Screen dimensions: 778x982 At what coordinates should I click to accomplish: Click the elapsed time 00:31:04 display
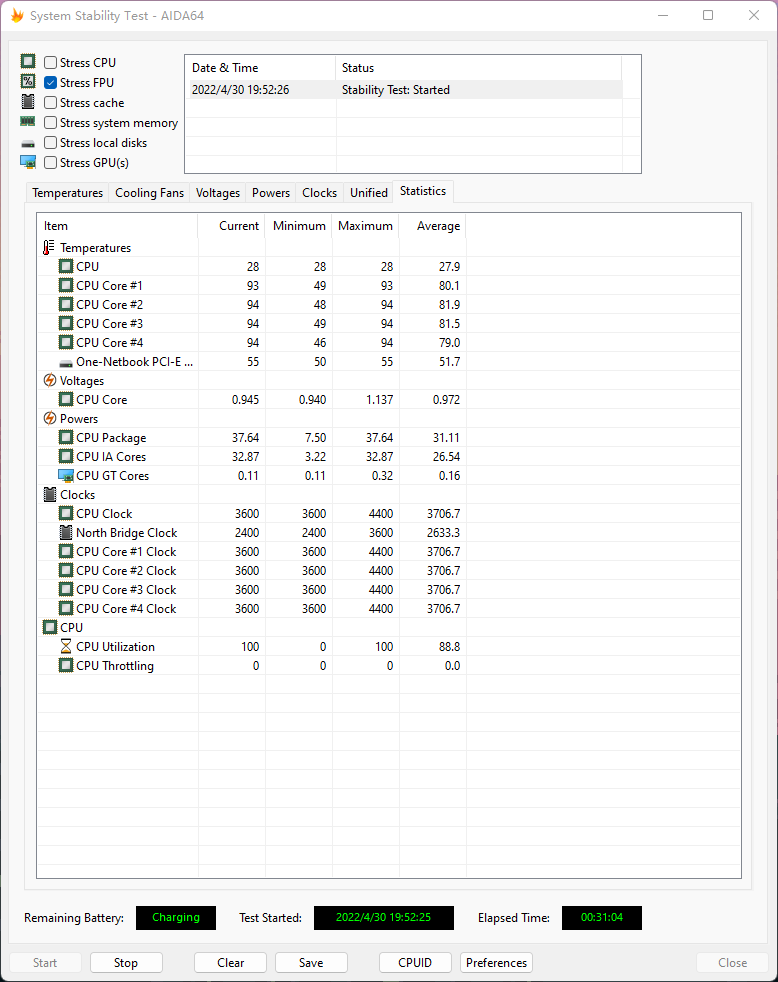(602, 917)
